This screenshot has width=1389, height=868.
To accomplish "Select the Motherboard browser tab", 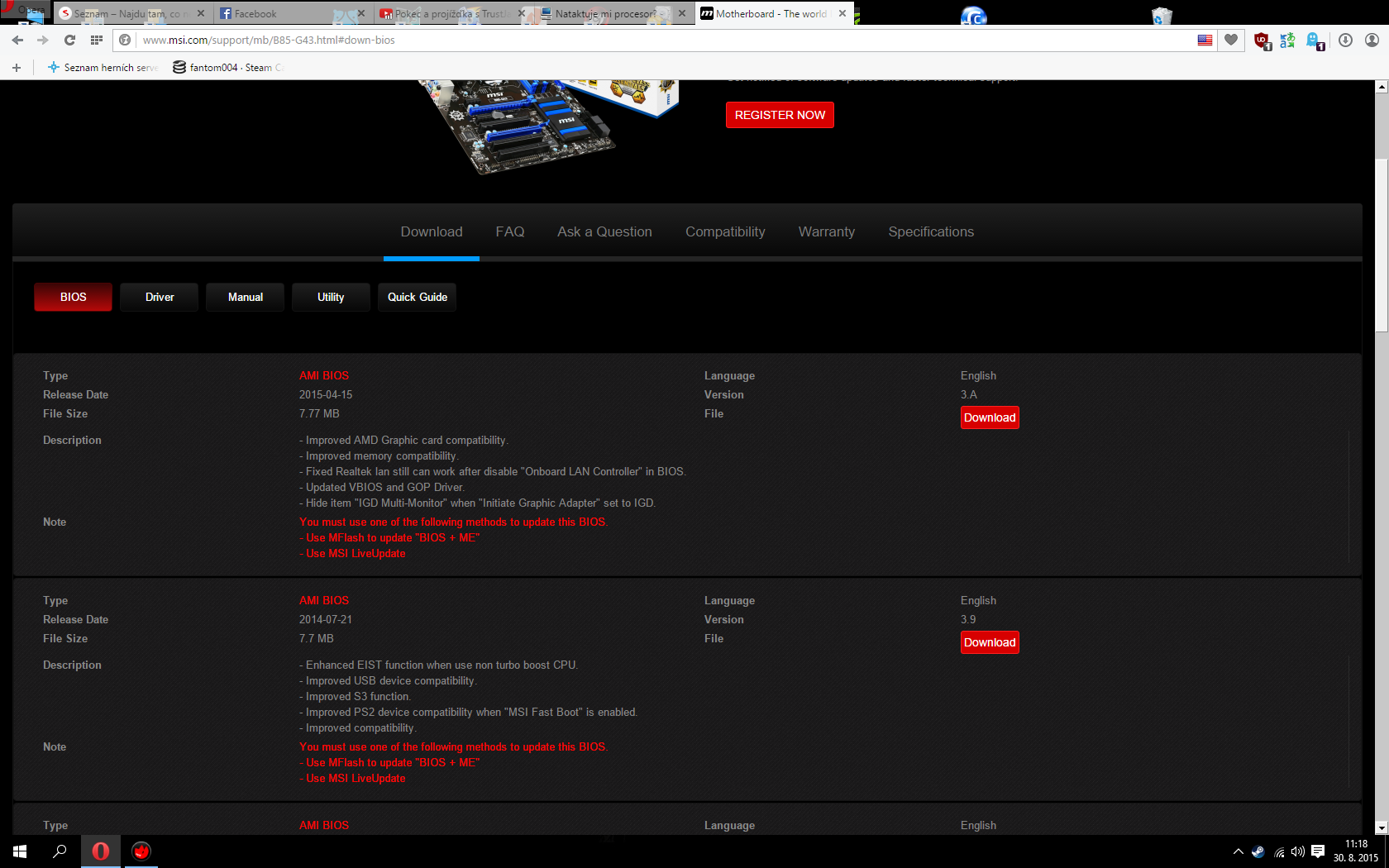I will click(773, 13).
